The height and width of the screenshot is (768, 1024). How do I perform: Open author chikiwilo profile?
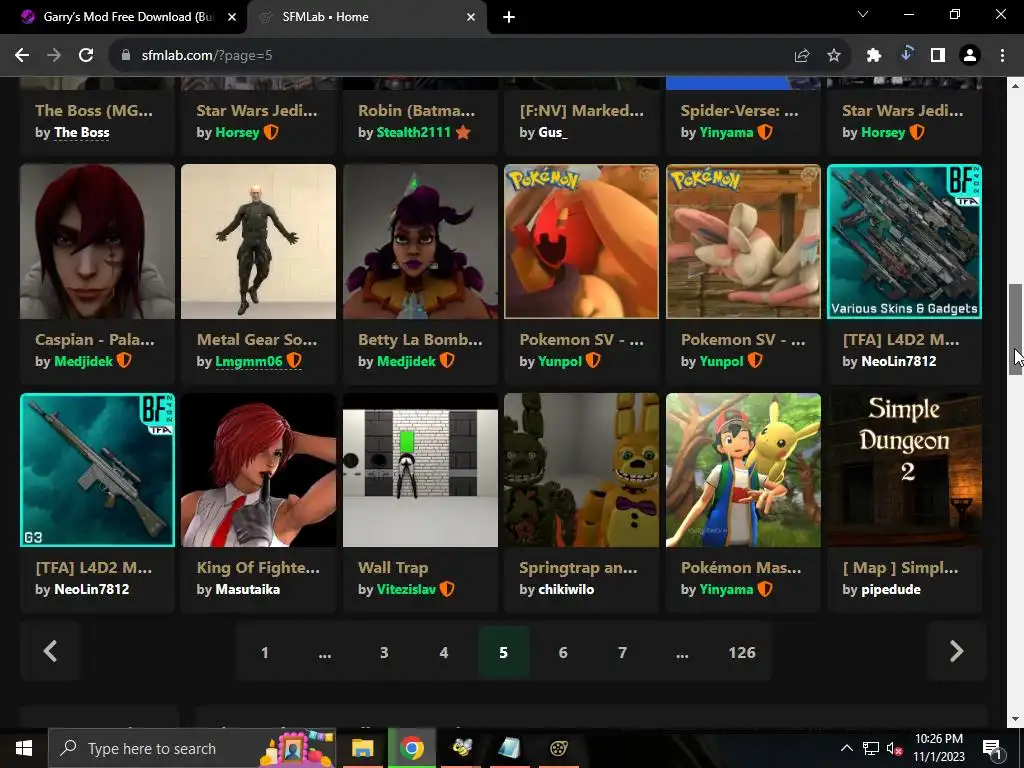point(566,589)
